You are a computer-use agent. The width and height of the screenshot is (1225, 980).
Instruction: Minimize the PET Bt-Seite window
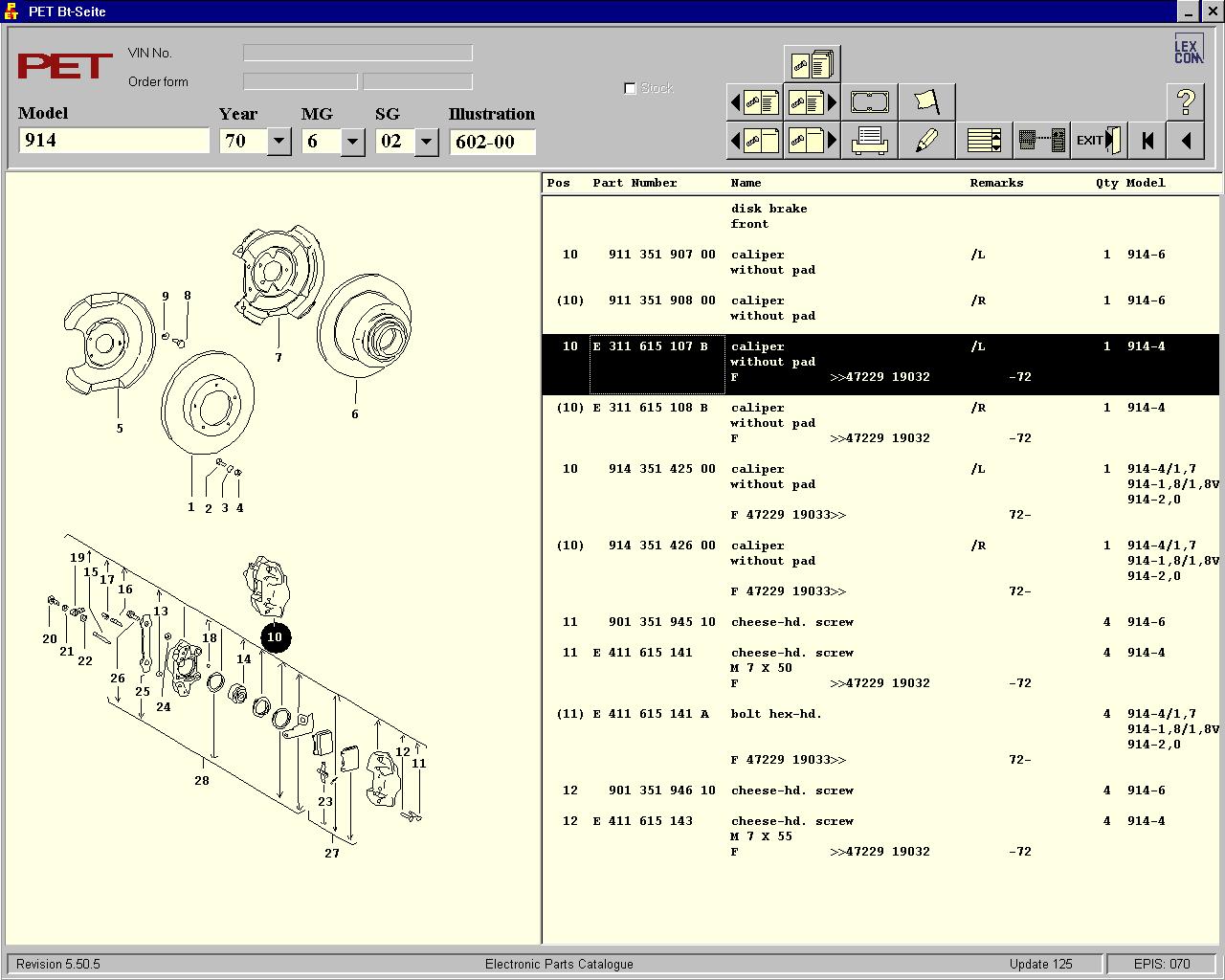coord(1188,11)
